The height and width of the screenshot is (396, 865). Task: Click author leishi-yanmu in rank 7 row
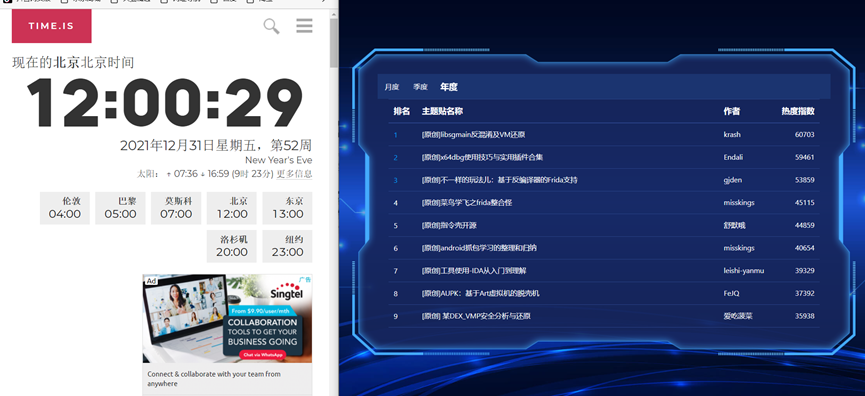click(744, 271)
